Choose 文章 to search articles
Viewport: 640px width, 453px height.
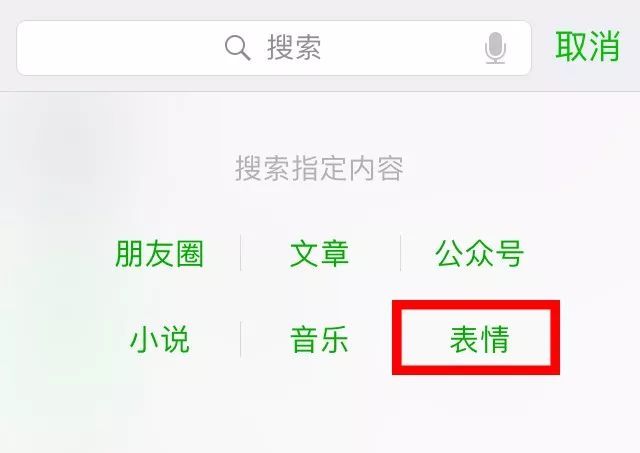click(x=320, y=254)
